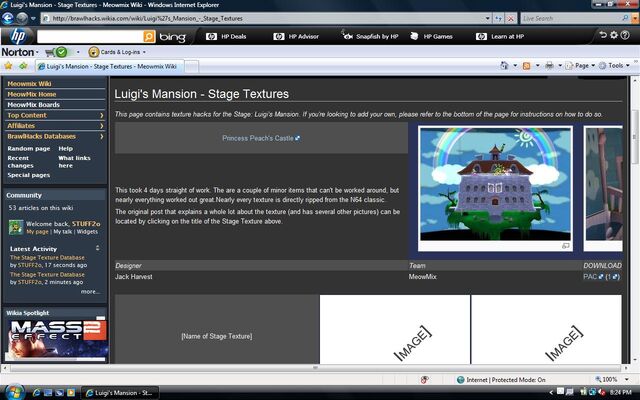The width and height of the screenshot is (640, 400).
Task: Click the Home icon in command bar
Action: pyautogui.click(x=504, y=65)
